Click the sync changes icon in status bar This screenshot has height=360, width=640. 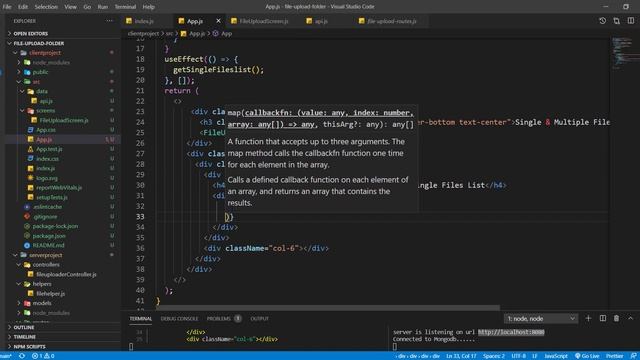[x=22, y=356]
